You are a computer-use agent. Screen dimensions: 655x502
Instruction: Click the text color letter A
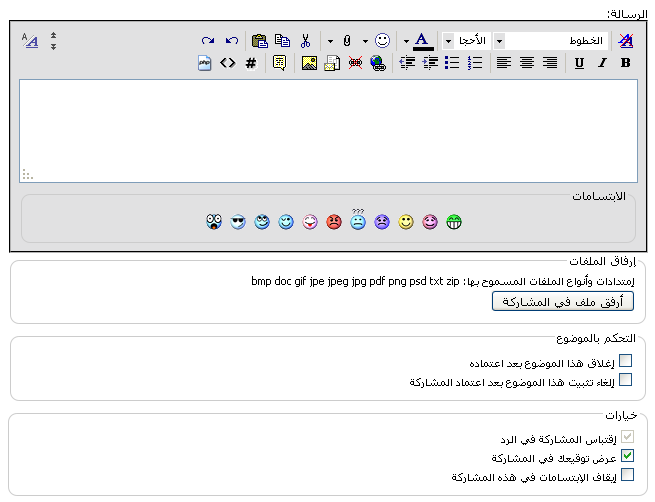423,41
